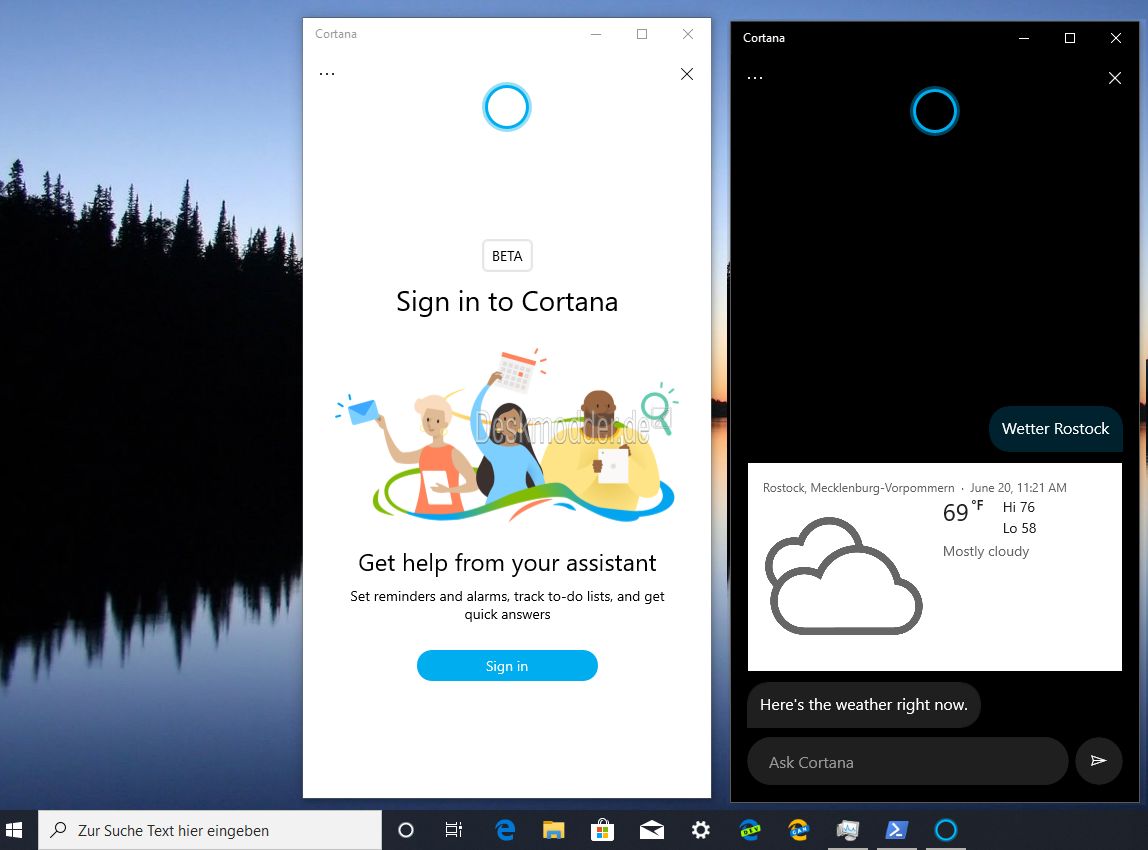The height and width of the screenshot is (850, 1148).
Task: Click 'Rostock, Mecklenburg-Vorpommern' location text
Action: pyautogui.click(x=858, y=488)
